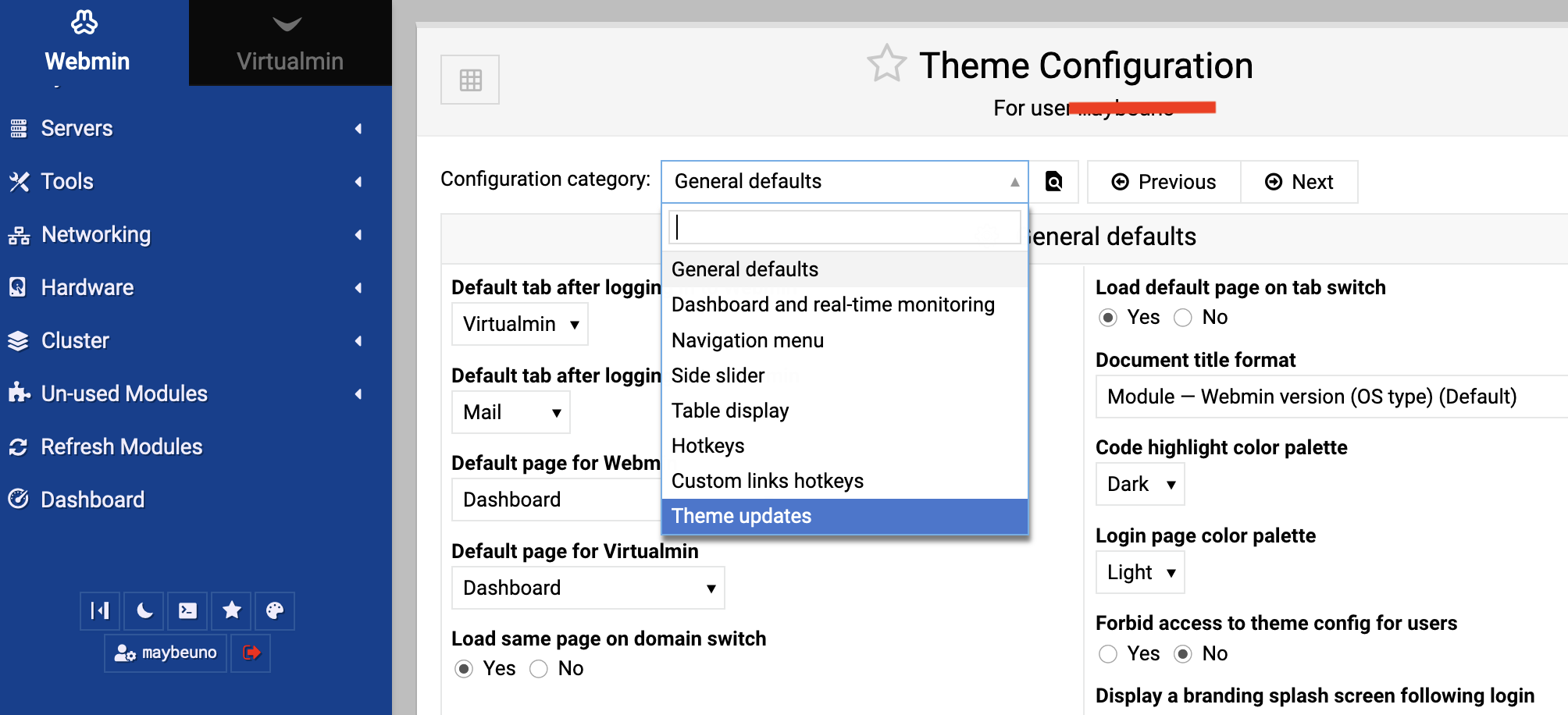Open the Mail default tab dropdown
This screenshot has height=715, width=1568.
(511, 412)
